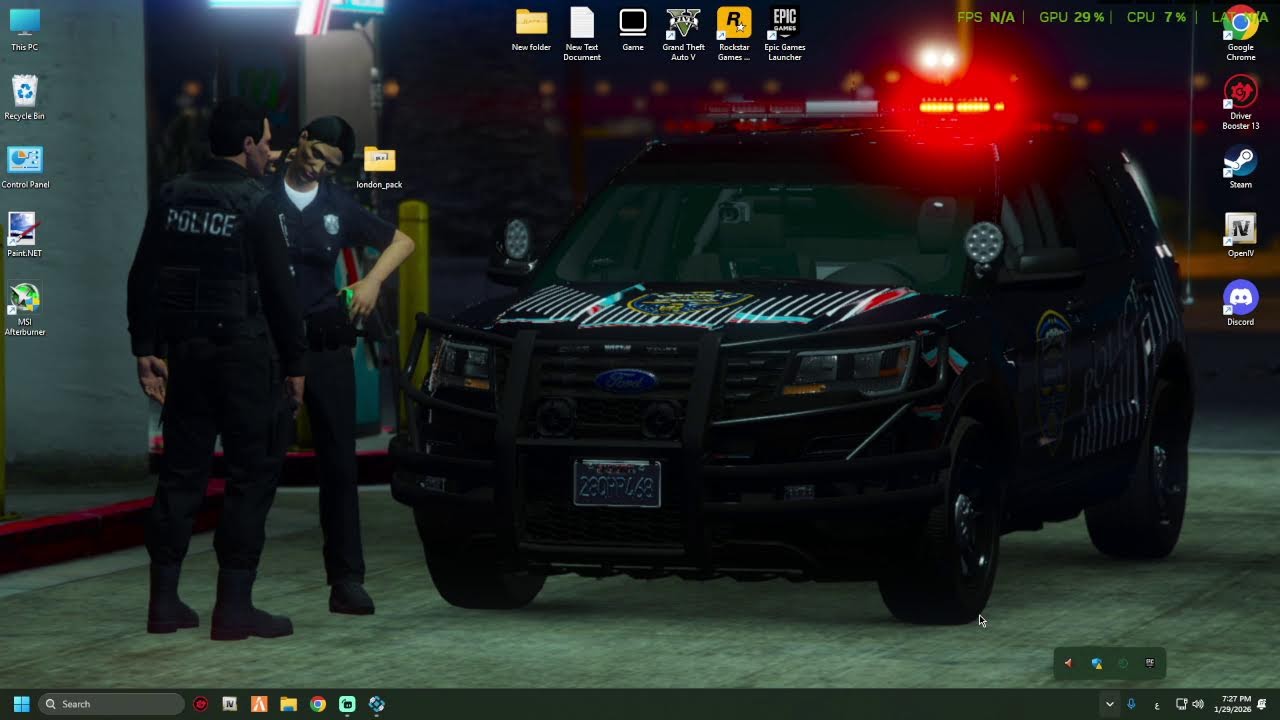Select the Control Panel shortcut
This screenshot has height=720, width=1280.
(x=25, y=167)
